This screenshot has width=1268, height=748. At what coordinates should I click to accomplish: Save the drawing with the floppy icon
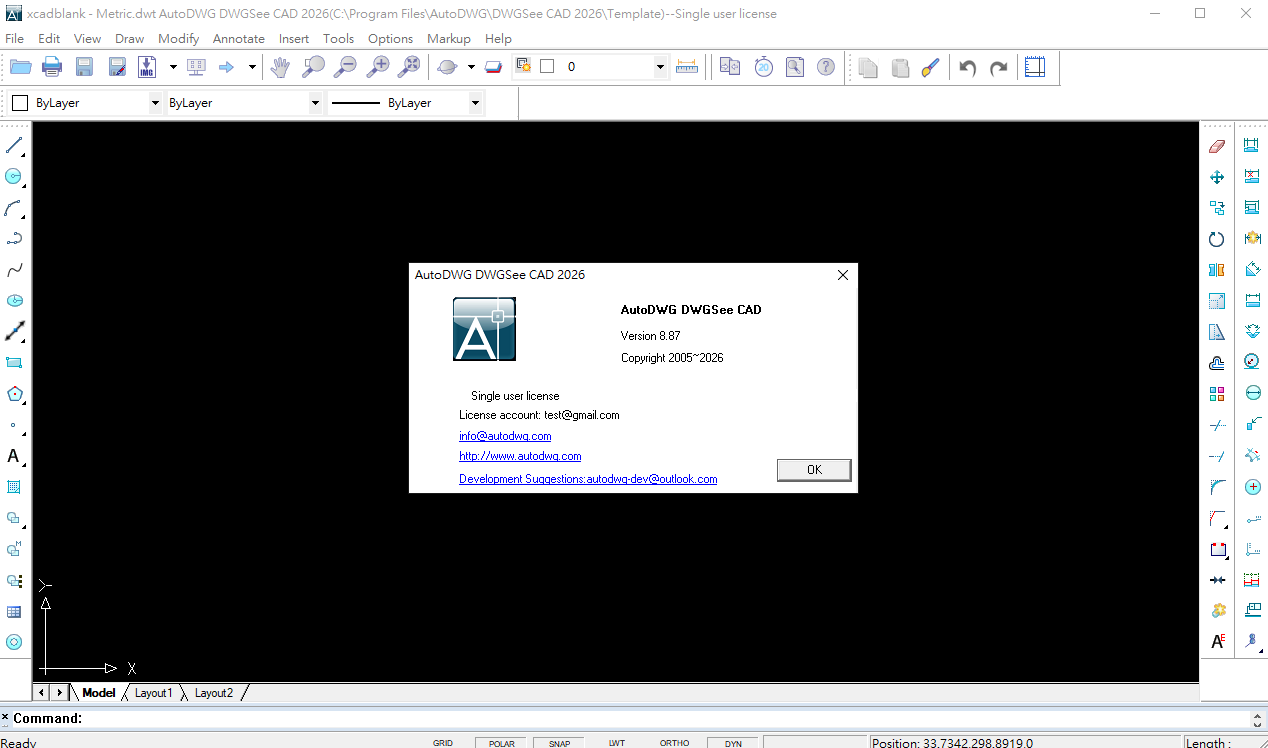click(85, 67)
